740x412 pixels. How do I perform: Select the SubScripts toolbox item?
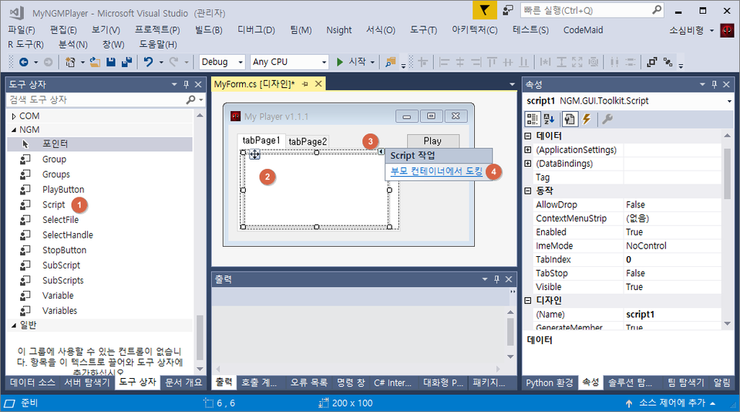click(x=63, y=280)
